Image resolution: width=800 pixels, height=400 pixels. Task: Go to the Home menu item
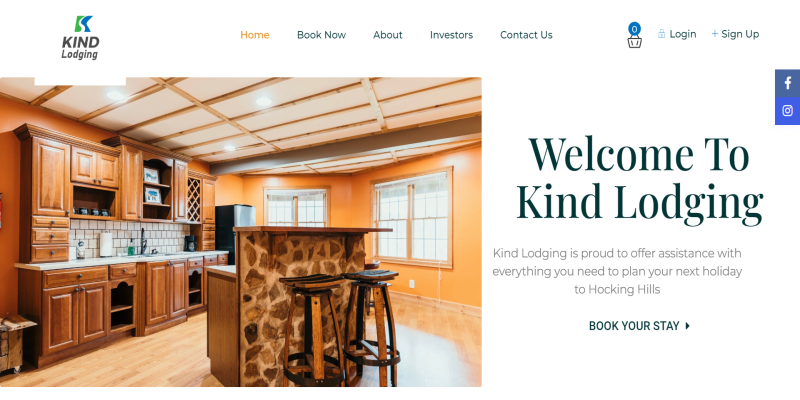pyautogui.click(x=255, y=35)
